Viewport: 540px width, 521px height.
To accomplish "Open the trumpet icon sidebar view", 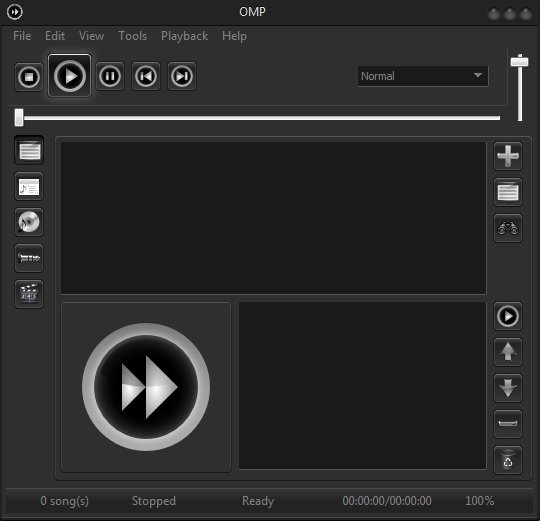I will pyautogui.click(x=29, y=258).
